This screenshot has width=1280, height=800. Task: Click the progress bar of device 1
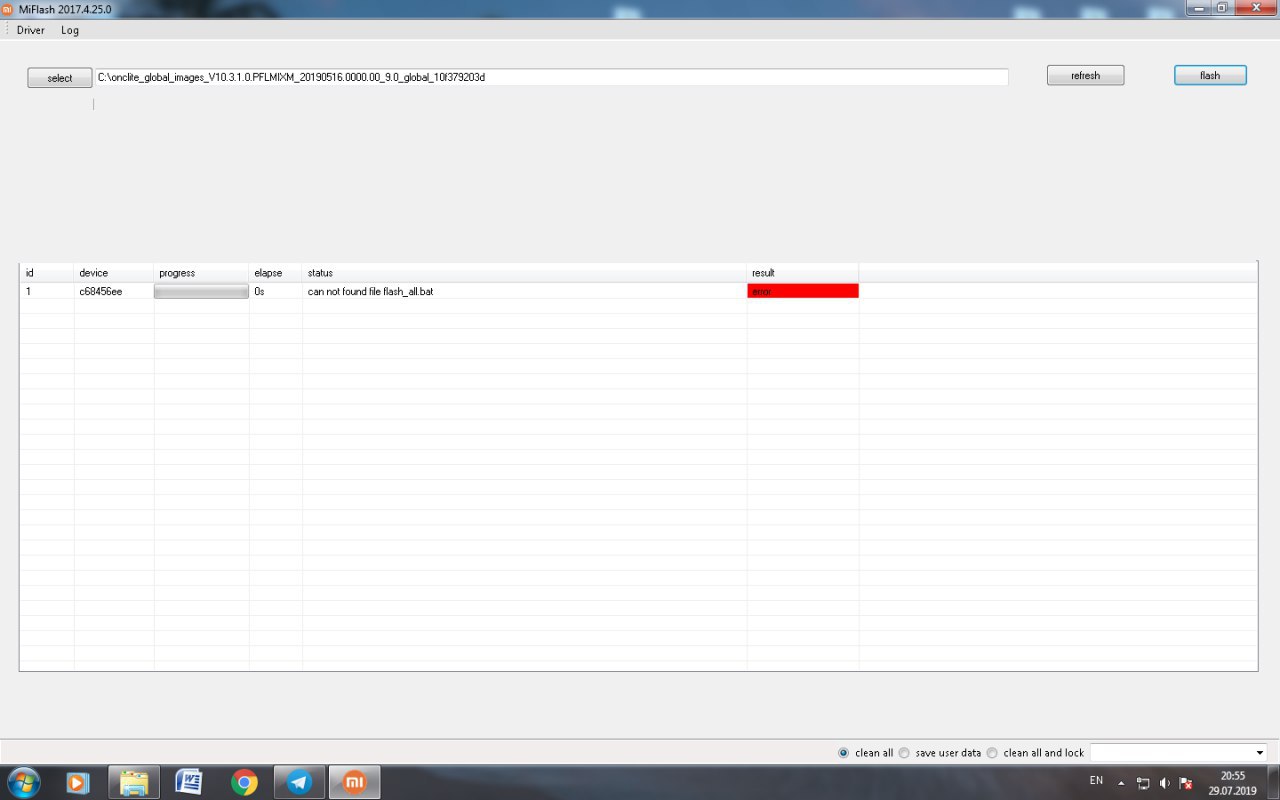(x=201, y=291)
